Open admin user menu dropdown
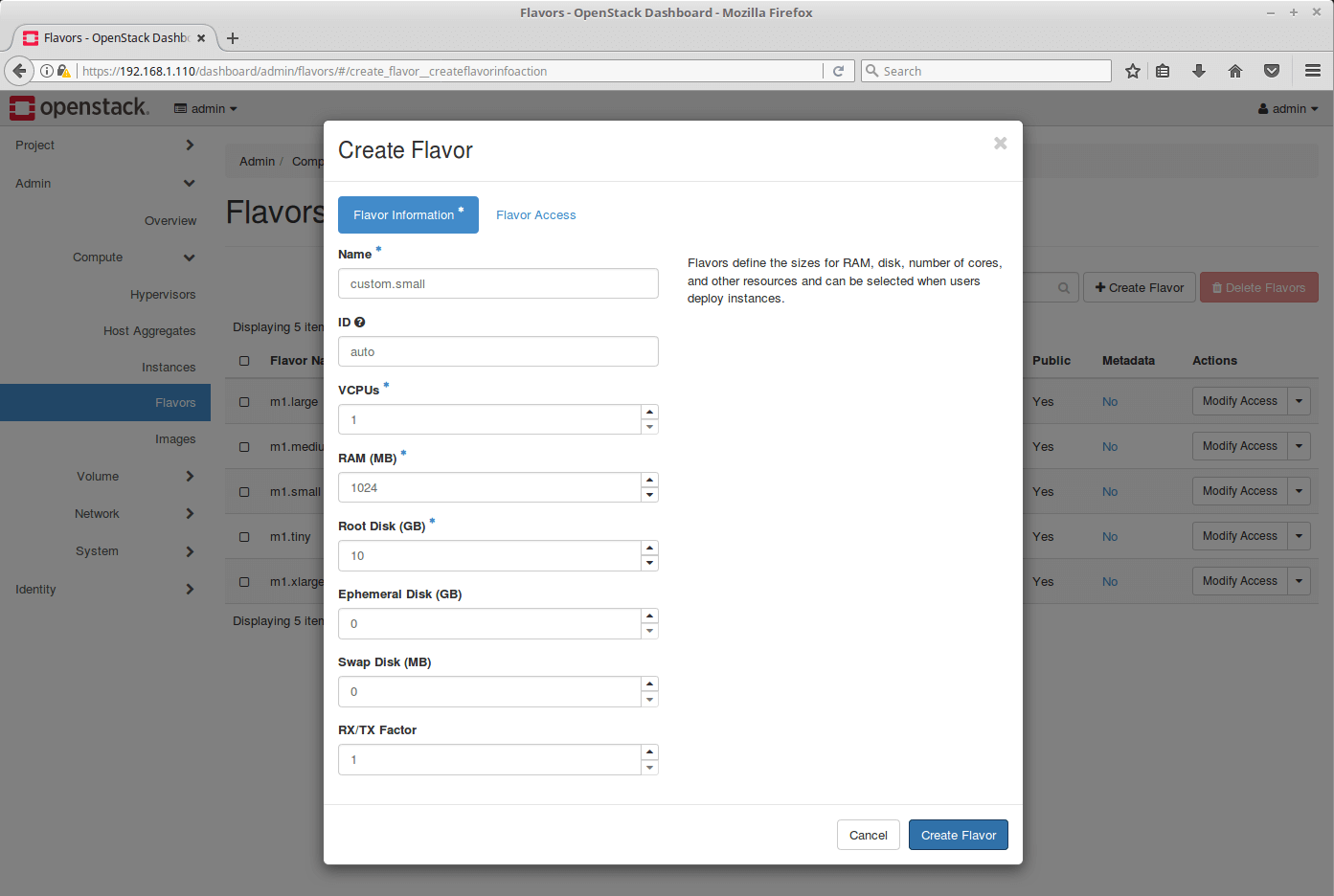The image size is (1334, 896). (x=1288, y=108)
